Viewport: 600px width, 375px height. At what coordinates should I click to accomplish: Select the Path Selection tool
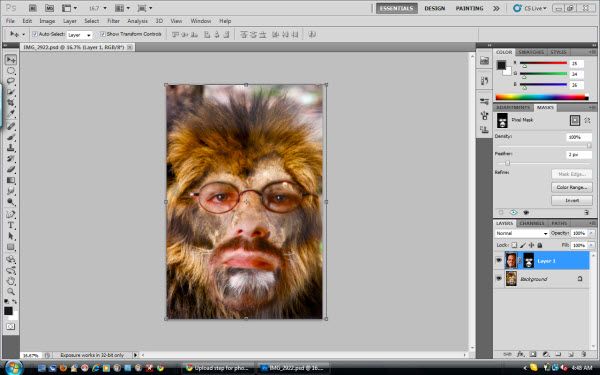tap(11, 236)
